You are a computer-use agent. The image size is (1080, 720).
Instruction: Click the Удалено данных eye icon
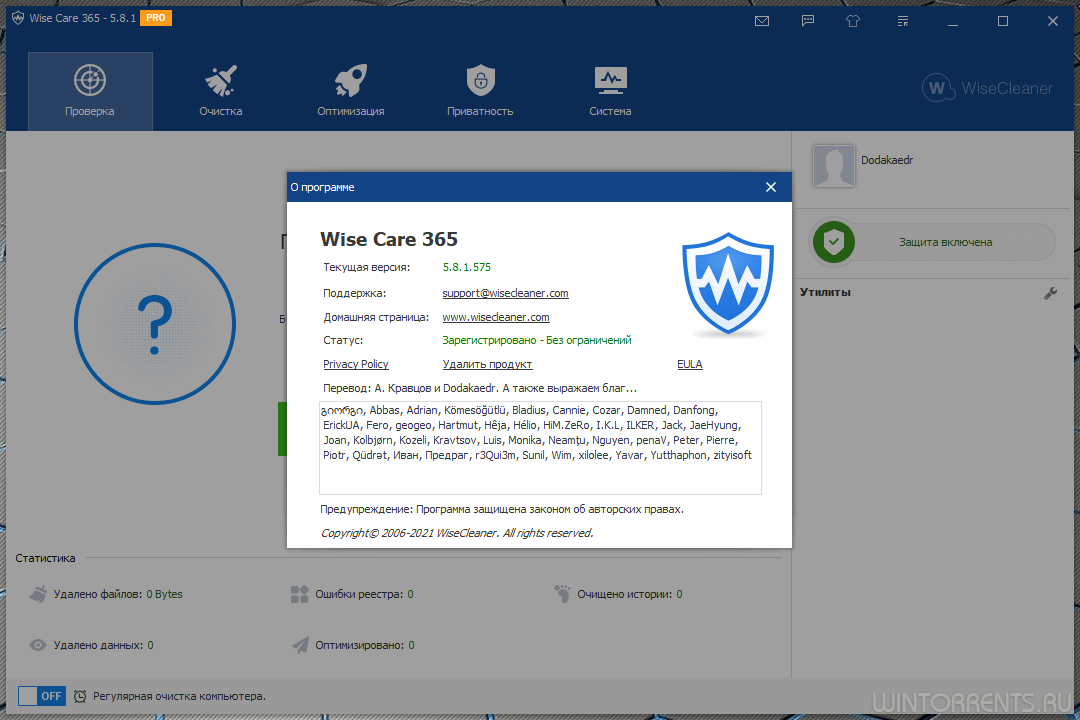tap(38, 645)
